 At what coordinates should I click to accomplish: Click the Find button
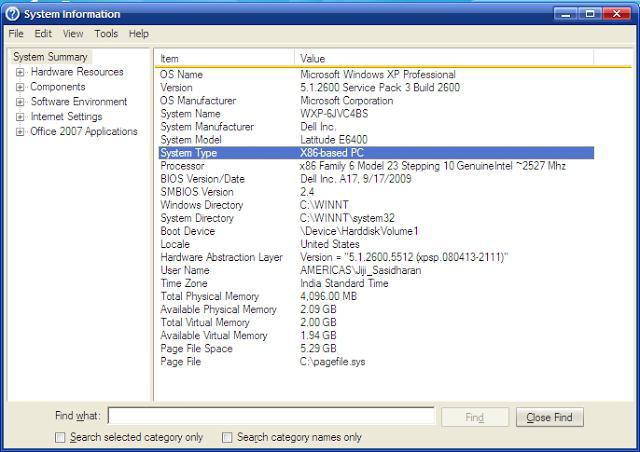[x=475, y=417]
